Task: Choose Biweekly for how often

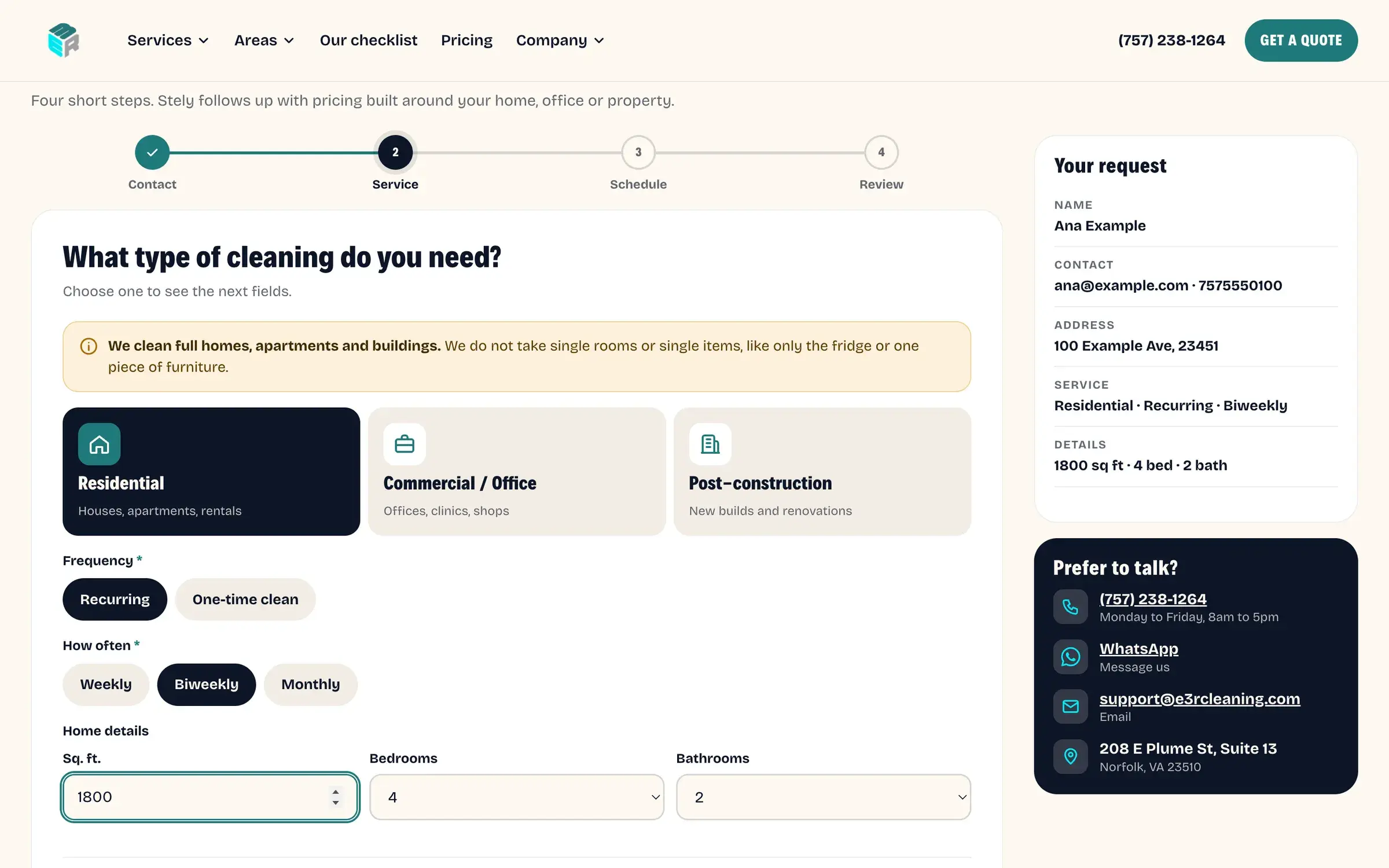Action: pyautogui.click(x=207, y=684)
